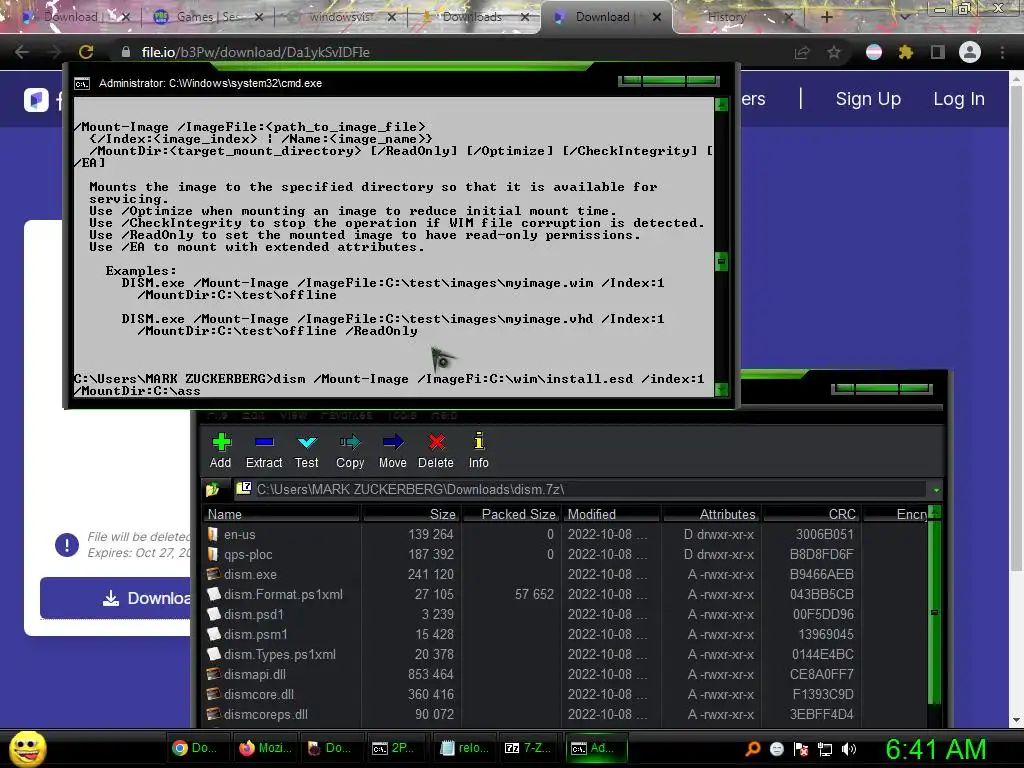Screen dimensions: 1024x768
Task: Select dismapi.dll in the list
Action: (x=565, y=675)
